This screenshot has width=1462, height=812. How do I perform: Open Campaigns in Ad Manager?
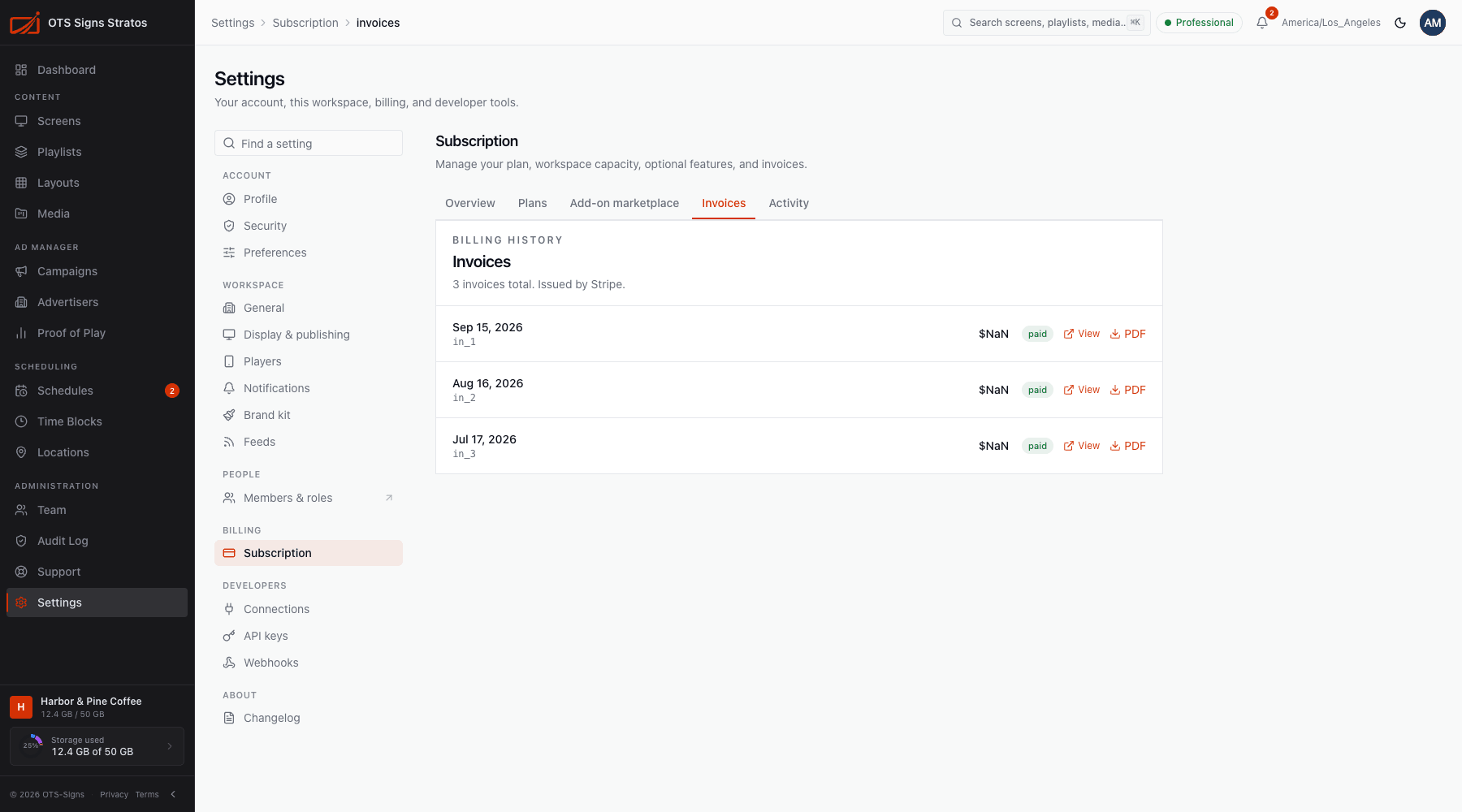tap(97, 271)
